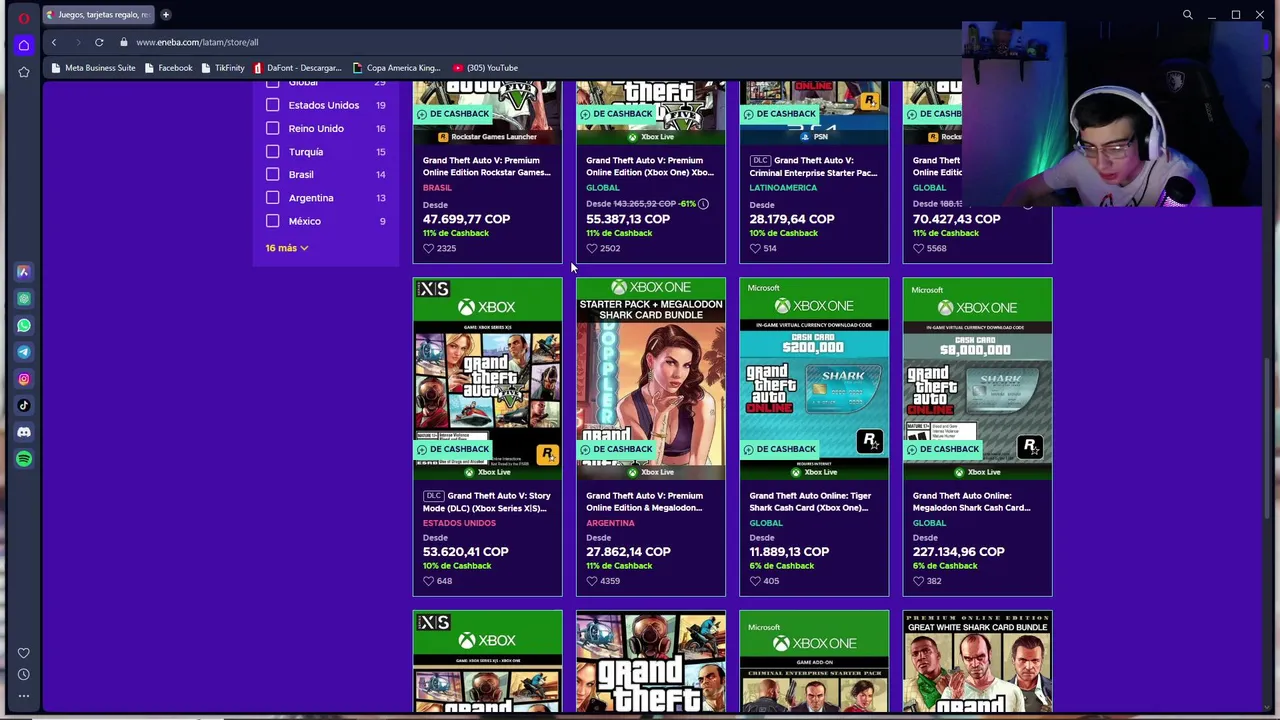Click wishlist heart with 4359 likes

591,581
